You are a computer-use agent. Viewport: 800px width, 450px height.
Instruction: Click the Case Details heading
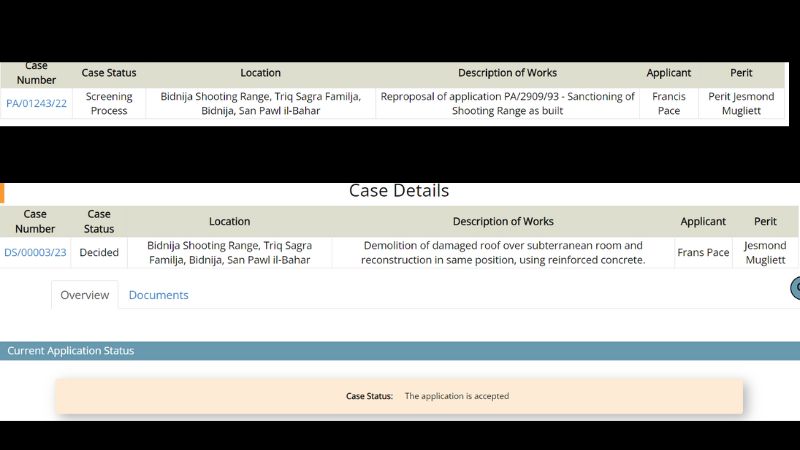[x=399, y=191]
